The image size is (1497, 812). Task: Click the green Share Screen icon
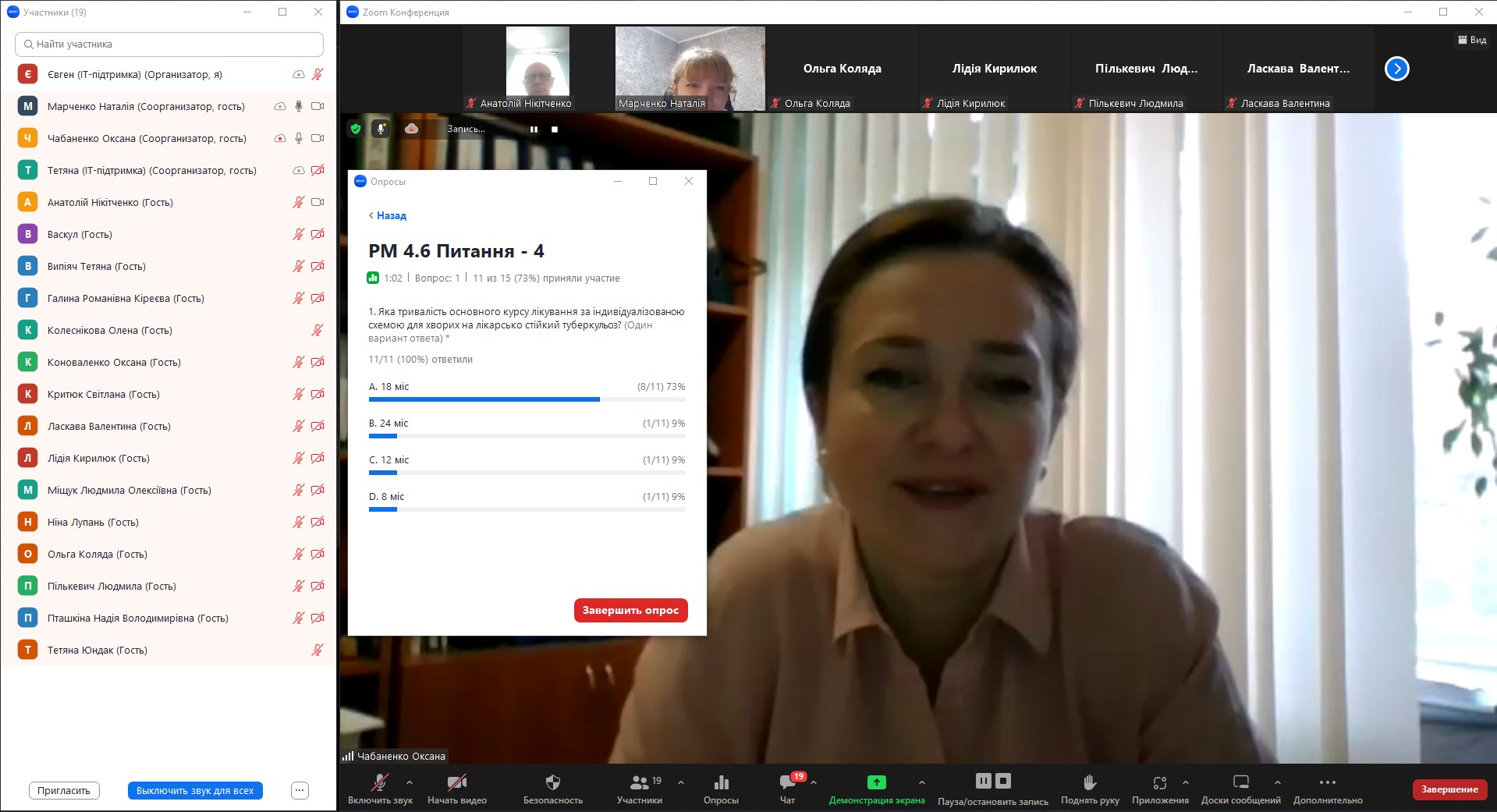click(876, 782)
